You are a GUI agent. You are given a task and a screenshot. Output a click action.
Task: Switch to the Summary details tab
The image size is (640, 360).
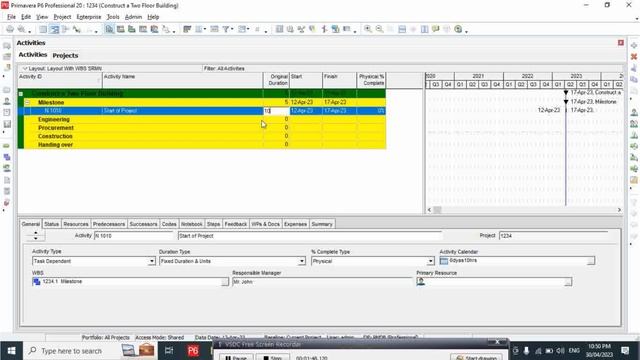tap(322, 224)
